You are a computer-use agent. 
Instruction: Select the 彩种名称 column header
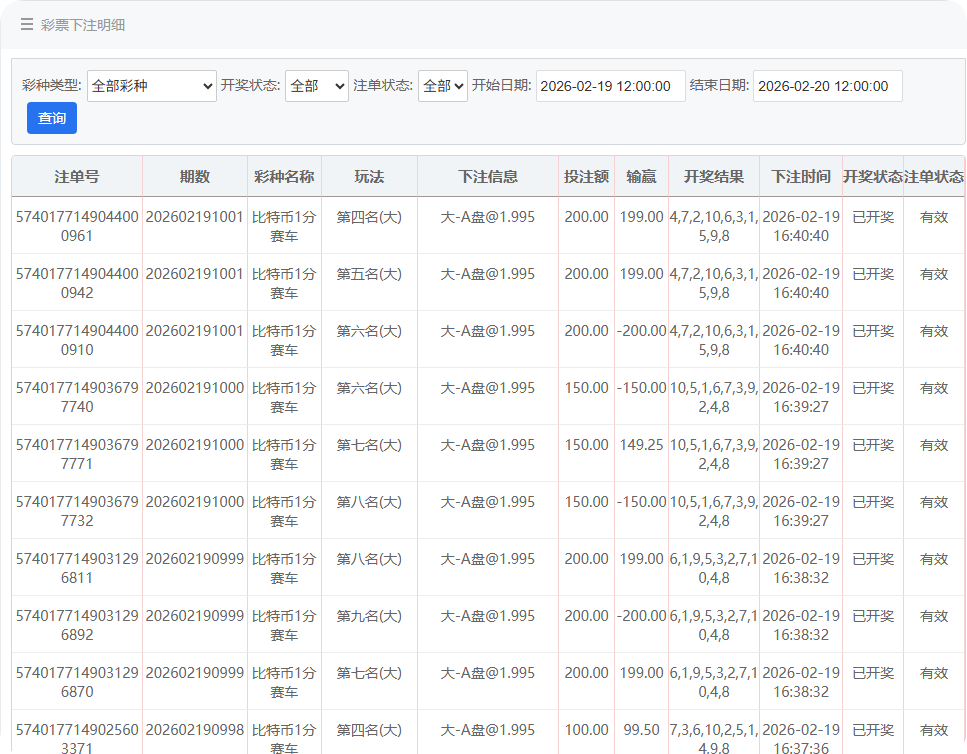click(x=284, y=177)
